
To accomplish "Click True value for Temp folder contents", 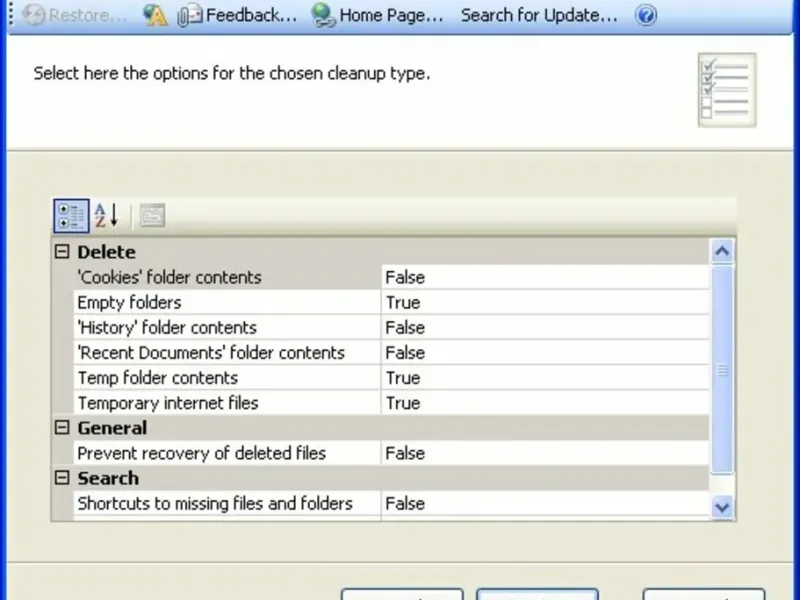I will pyautogui.click(x=545, y=378).
